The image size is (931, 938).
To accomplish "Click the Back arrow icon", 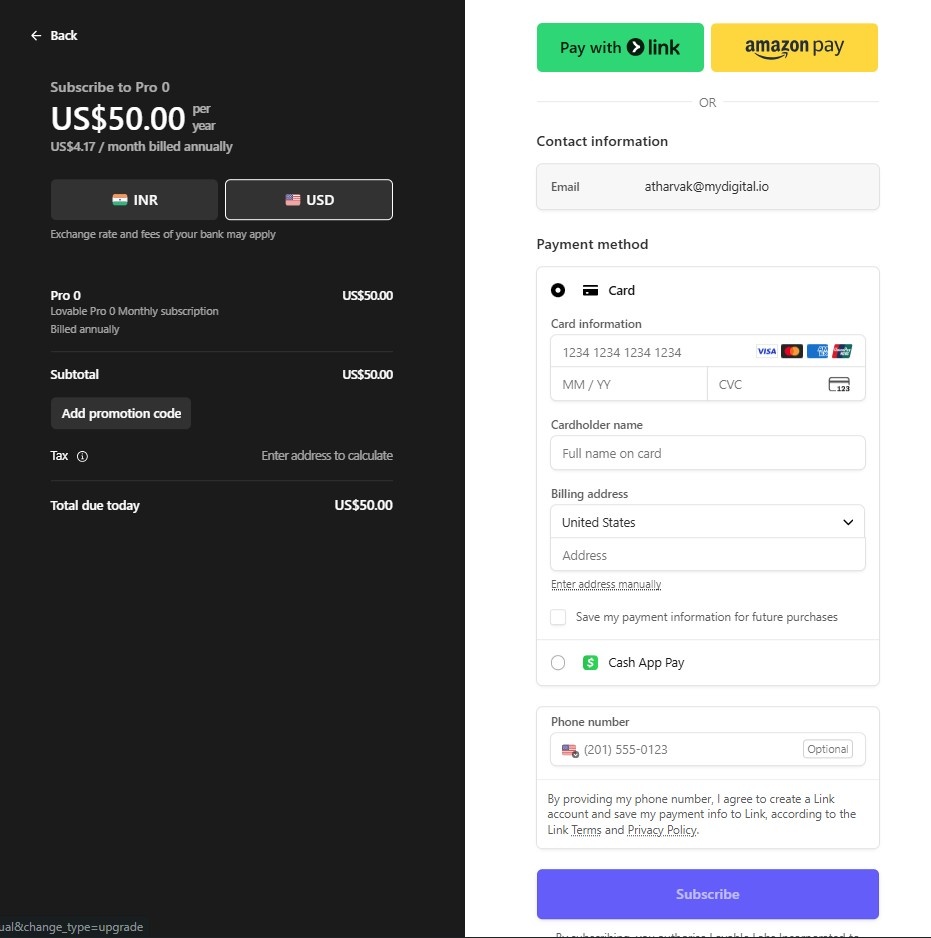I will click(x=36, y=36).
